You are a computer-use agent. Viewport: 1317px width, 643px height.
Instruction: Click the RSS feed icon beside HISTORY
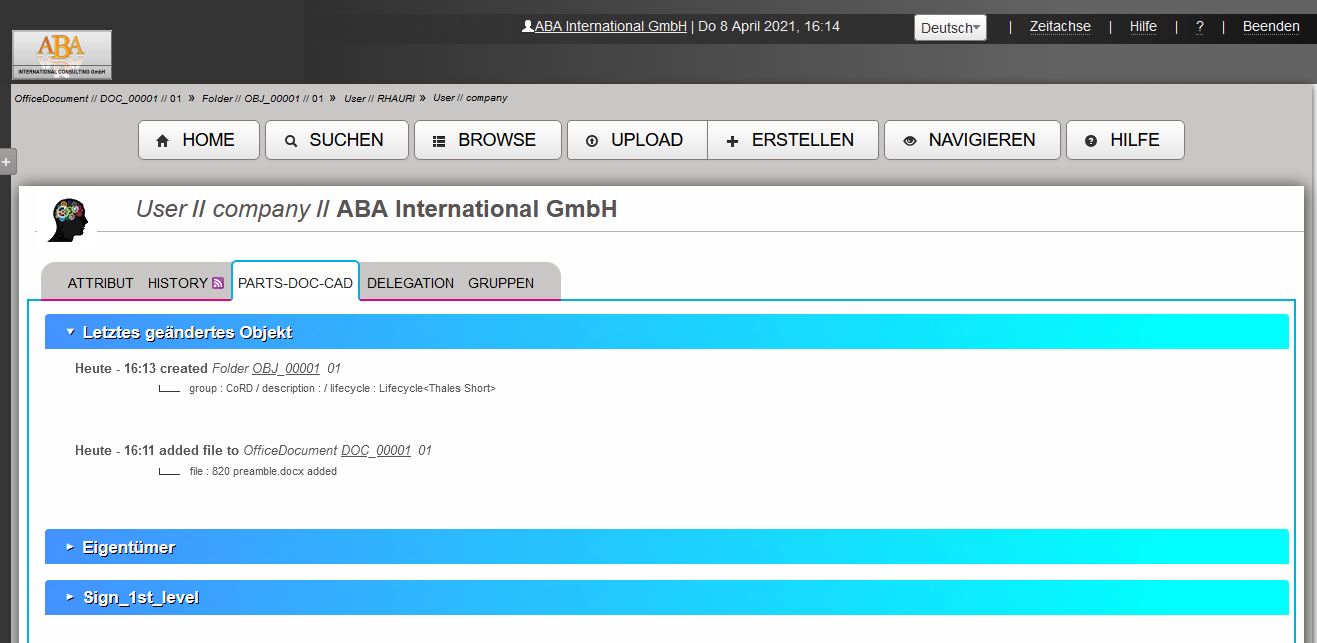[x=218, y=283]
